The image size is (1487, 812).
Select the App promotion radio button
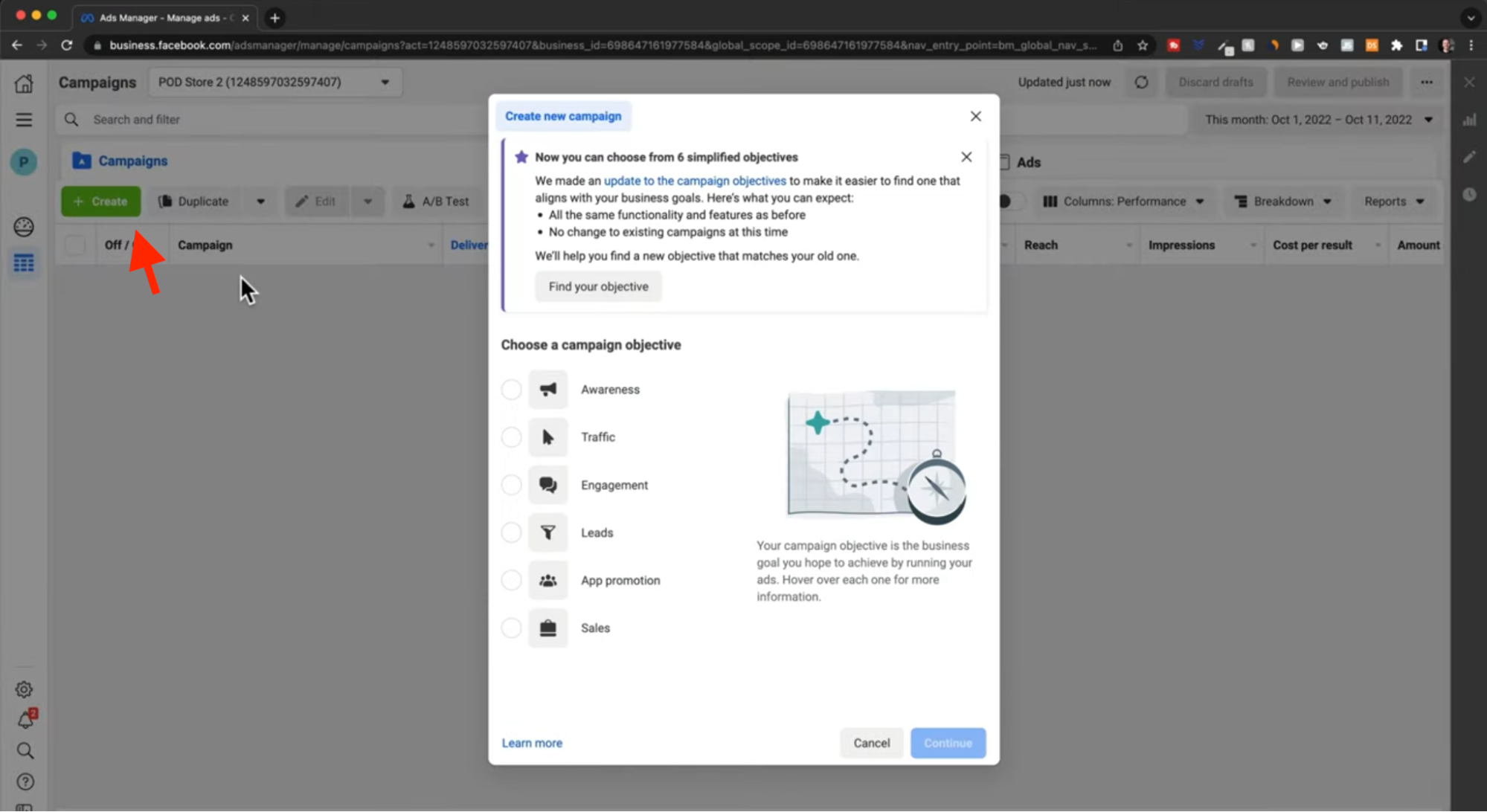511,580
